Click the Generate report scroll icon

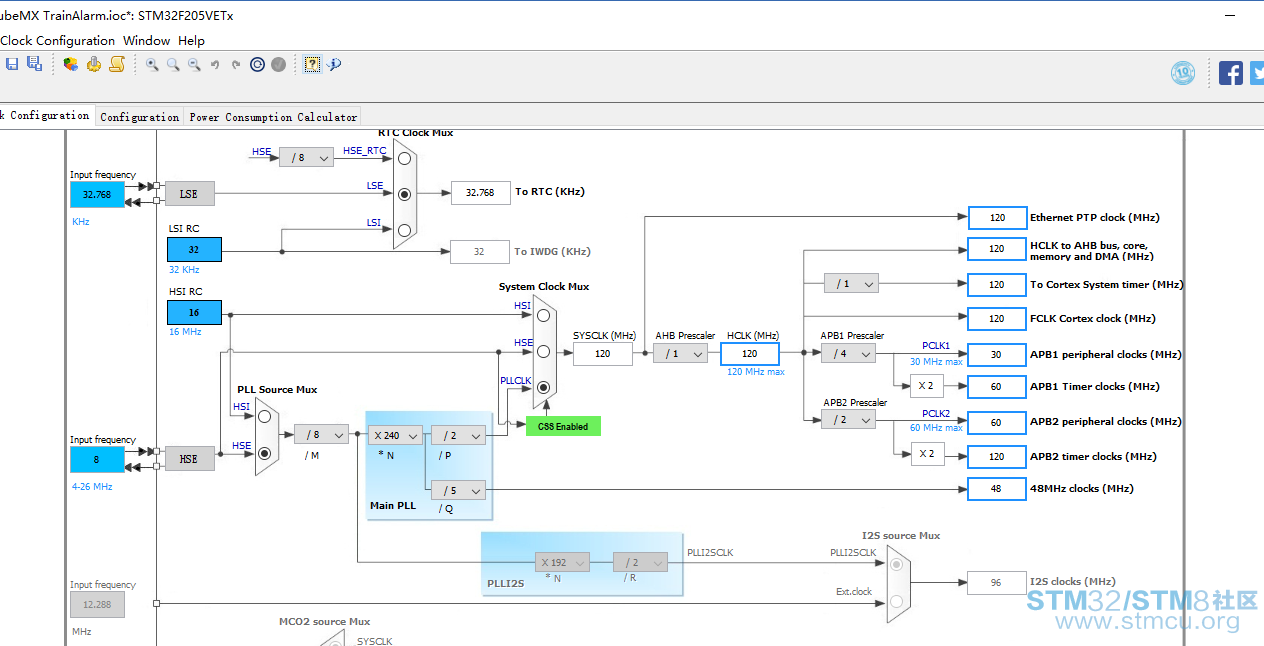tap(117, 64)
